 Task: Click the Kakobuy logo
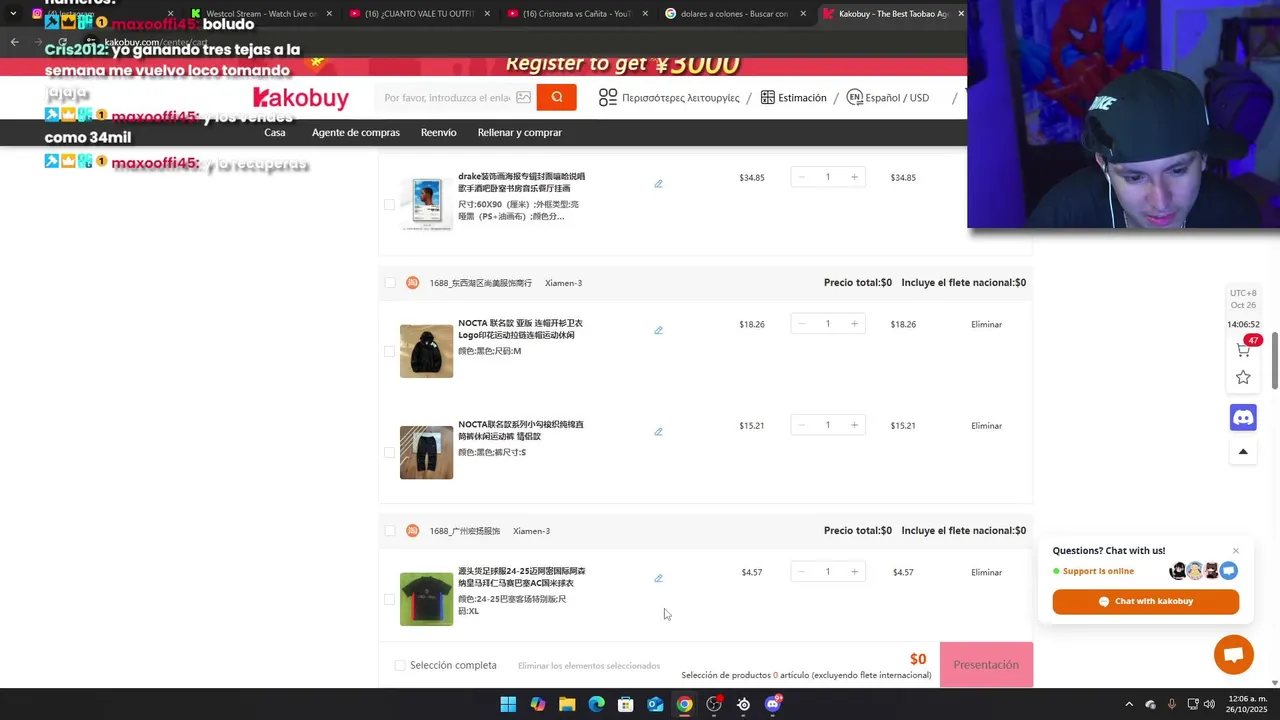coord(301,98)
